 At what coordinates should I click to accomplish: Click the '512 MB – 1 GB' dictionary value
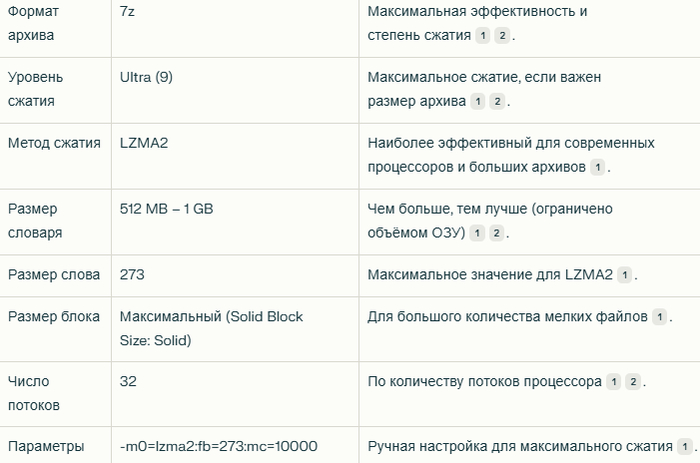tap(166, 209)
